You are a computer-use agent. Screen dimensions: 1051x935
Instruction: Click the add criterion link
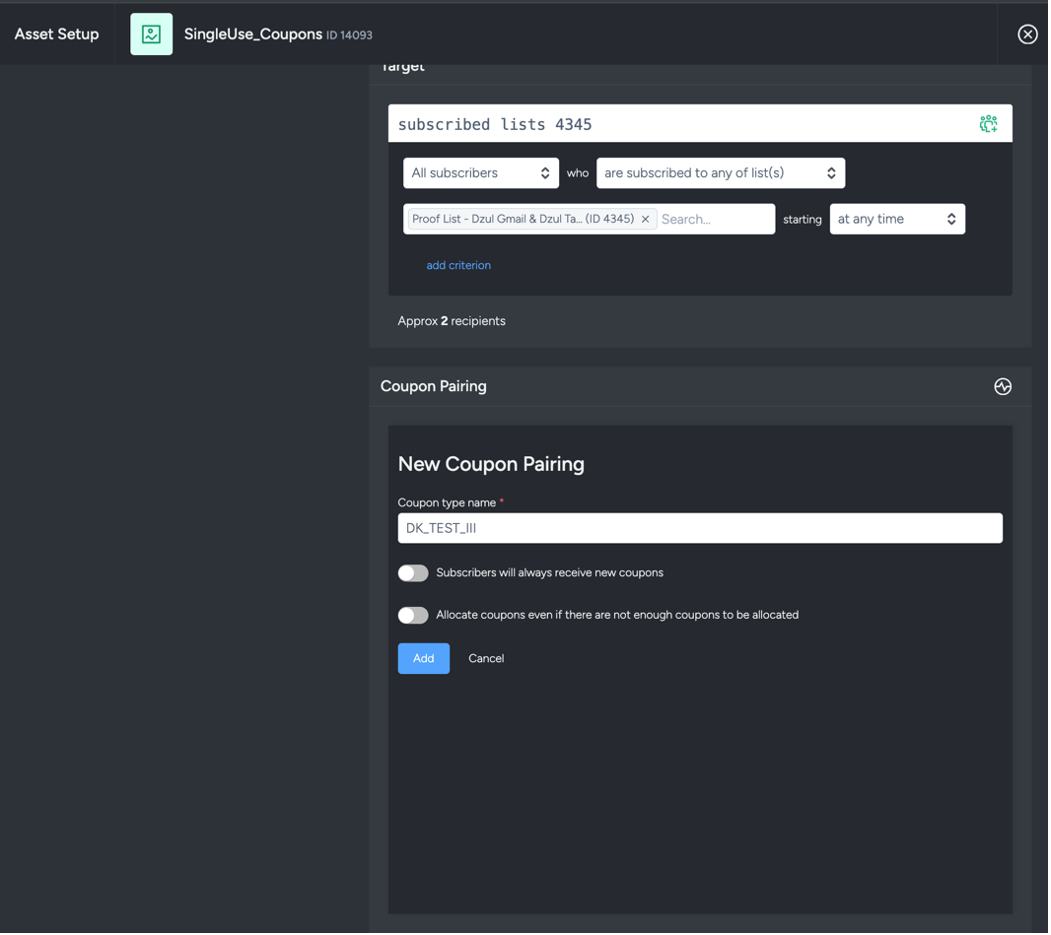458,265
